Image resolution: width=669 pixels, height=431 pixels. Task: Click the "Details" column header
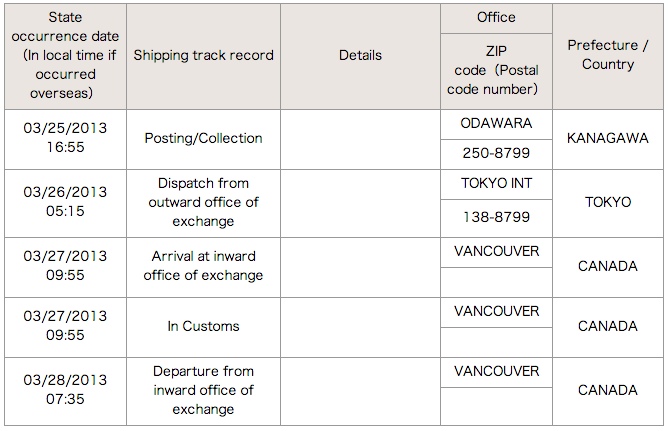[x=360, y=55]
